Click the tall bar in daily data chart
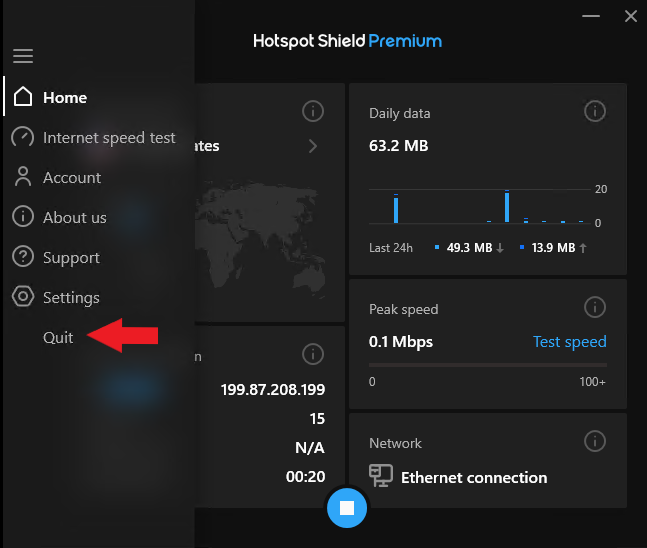The height and width of the screenshot is (548, 647). pyautogui.click(x=507, y=206)
